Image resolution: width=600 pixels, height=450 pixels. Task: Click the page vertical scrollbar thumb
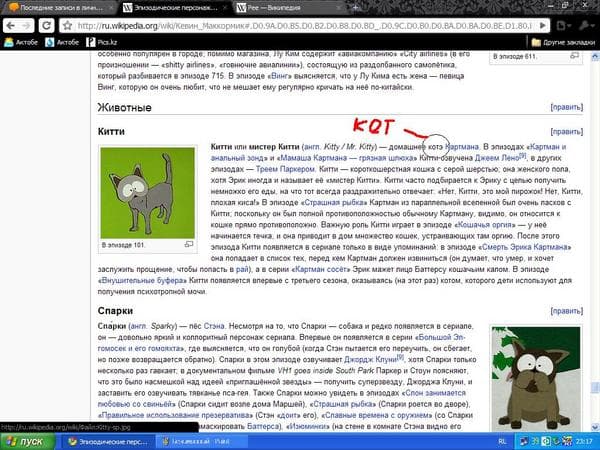[595, 387]
